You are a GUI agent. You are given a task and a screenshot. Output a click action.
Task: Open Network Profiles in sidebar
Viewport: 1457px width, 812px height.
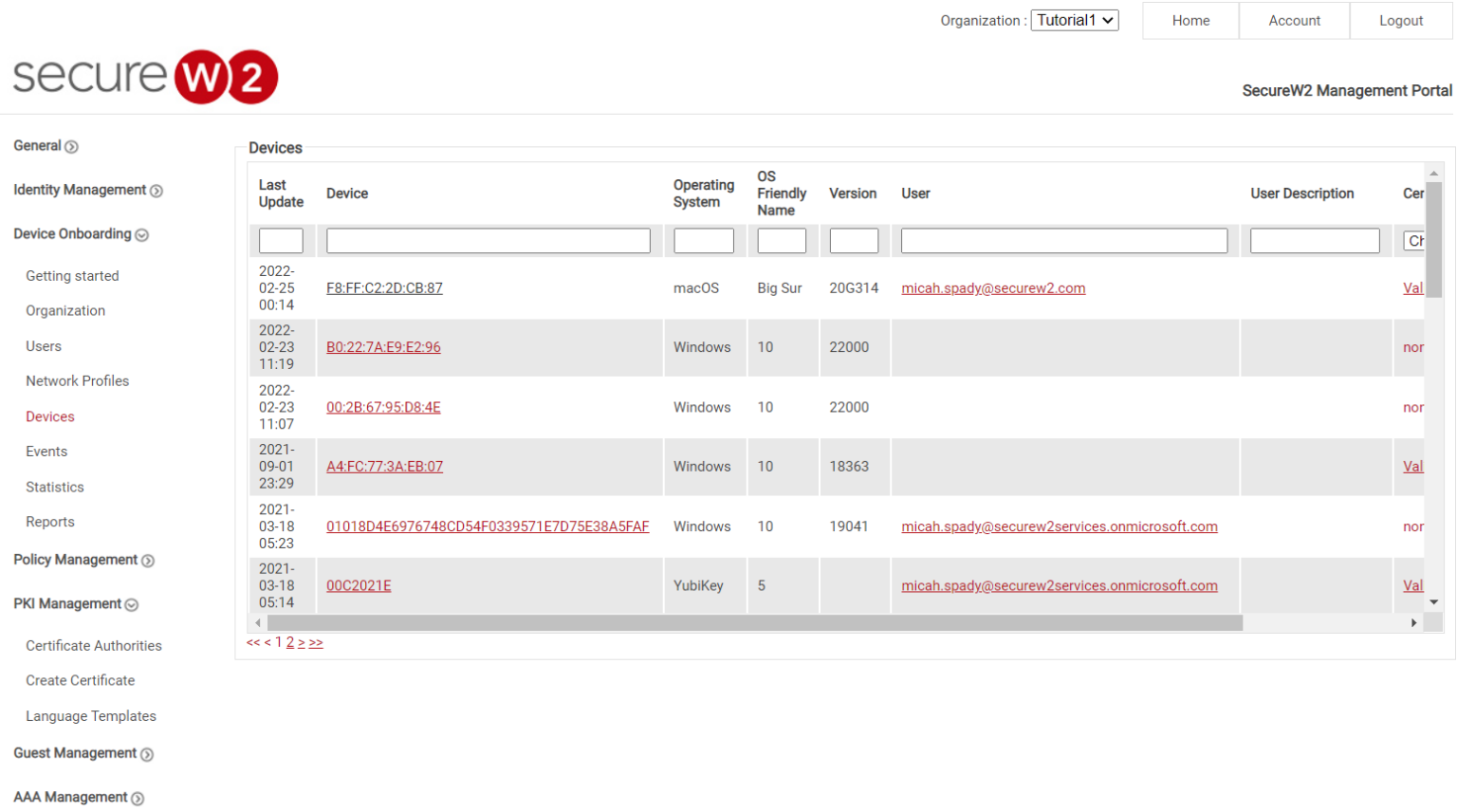pos(77,381)
